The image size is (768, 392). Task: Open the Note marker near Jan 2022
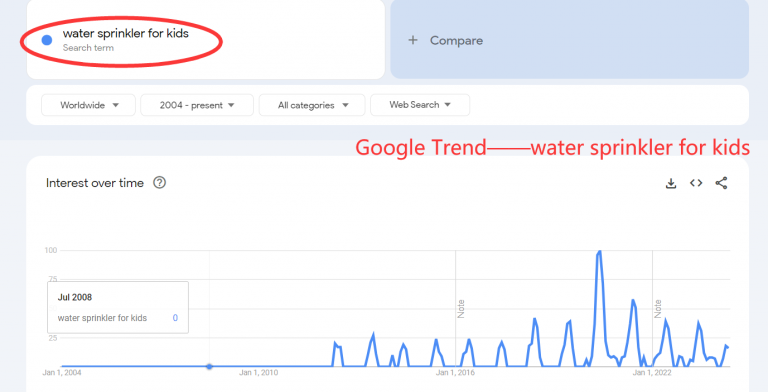tap(658, 309)
